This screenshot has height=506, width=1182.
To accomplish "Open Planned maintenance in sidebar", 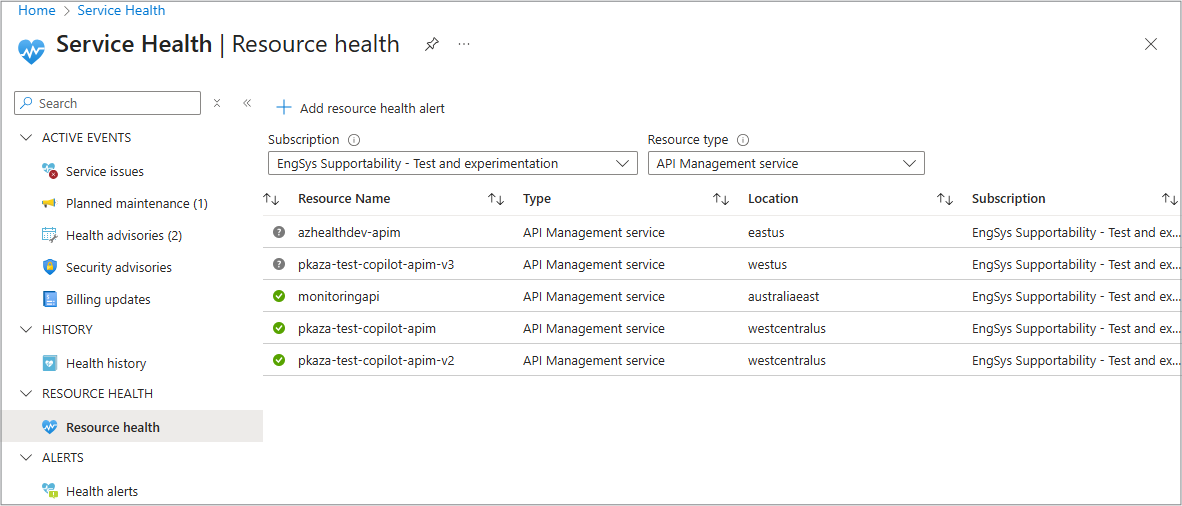I will [x=136, y=203].
